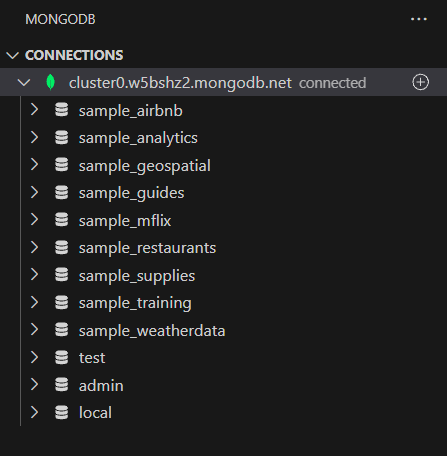Click database icon beside admin
The width and height of the screenshot is (447, 456).
pyautogui.click(x=62, y=384)
